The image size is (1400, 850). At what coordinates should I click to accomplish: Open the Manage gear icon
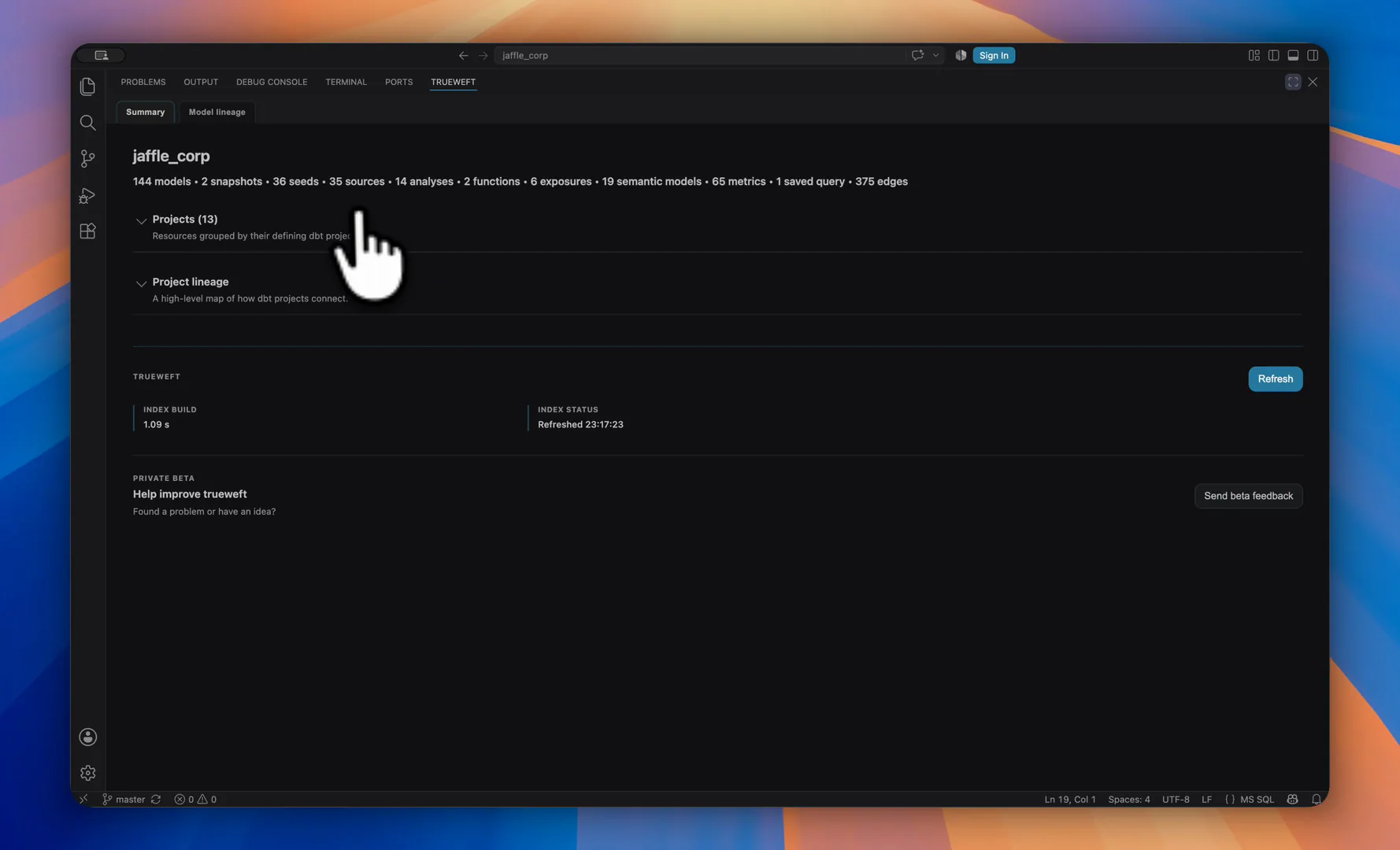tap(87, 773)
